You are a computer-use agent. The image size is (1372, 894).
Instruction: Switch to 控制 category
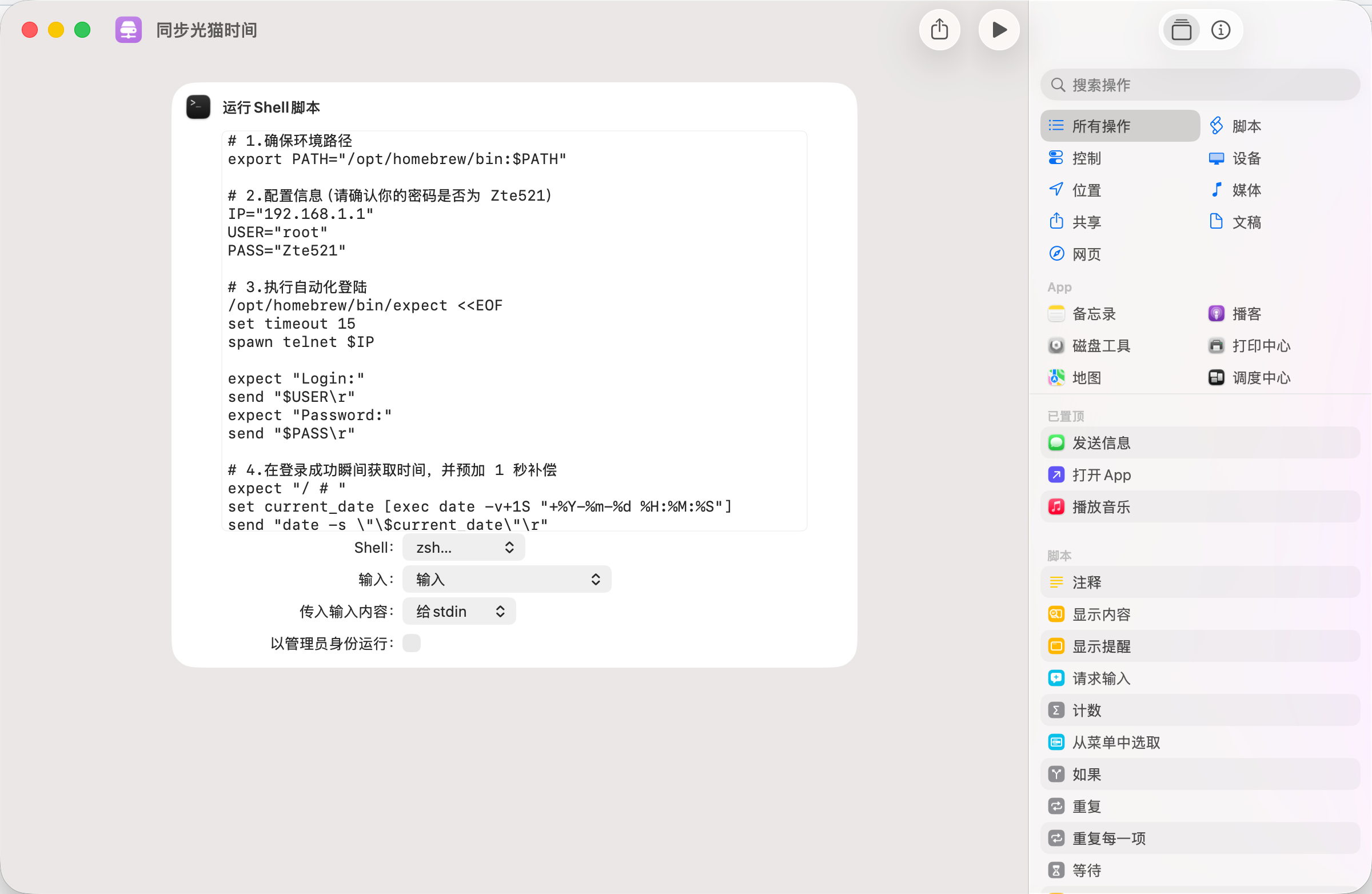click(1086, 158)
